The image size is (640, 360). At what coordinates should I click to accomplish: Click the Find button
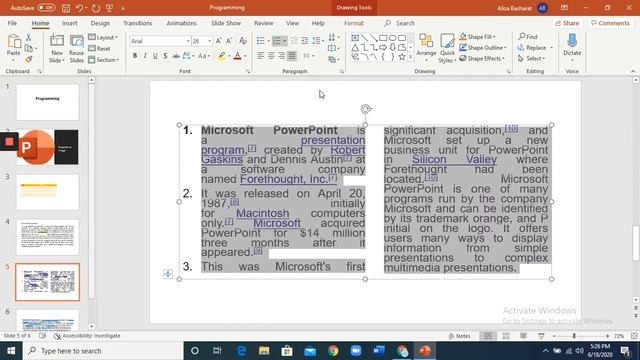tap(528, 37)
